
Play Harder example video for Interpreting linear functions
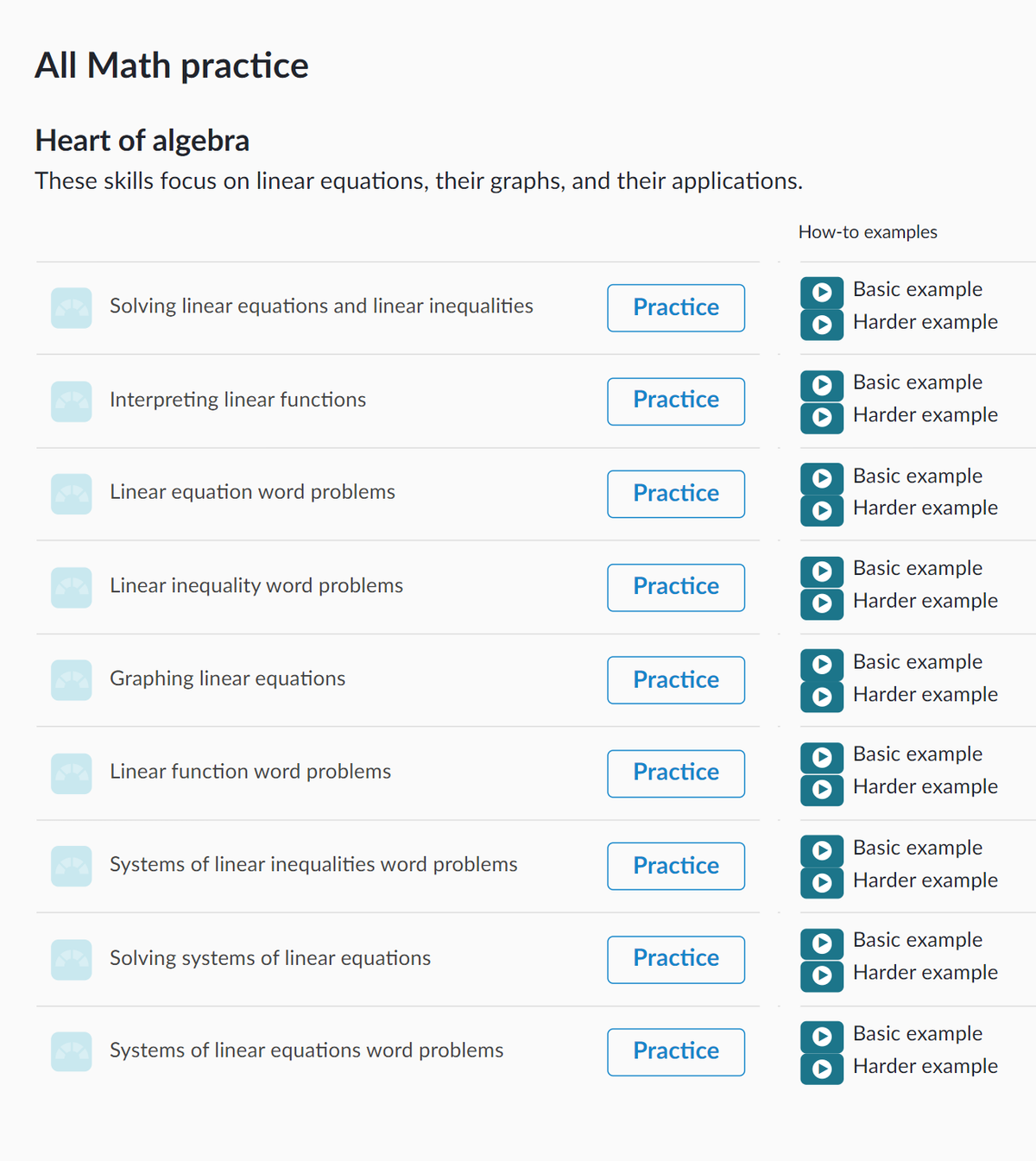pos(822,418)
